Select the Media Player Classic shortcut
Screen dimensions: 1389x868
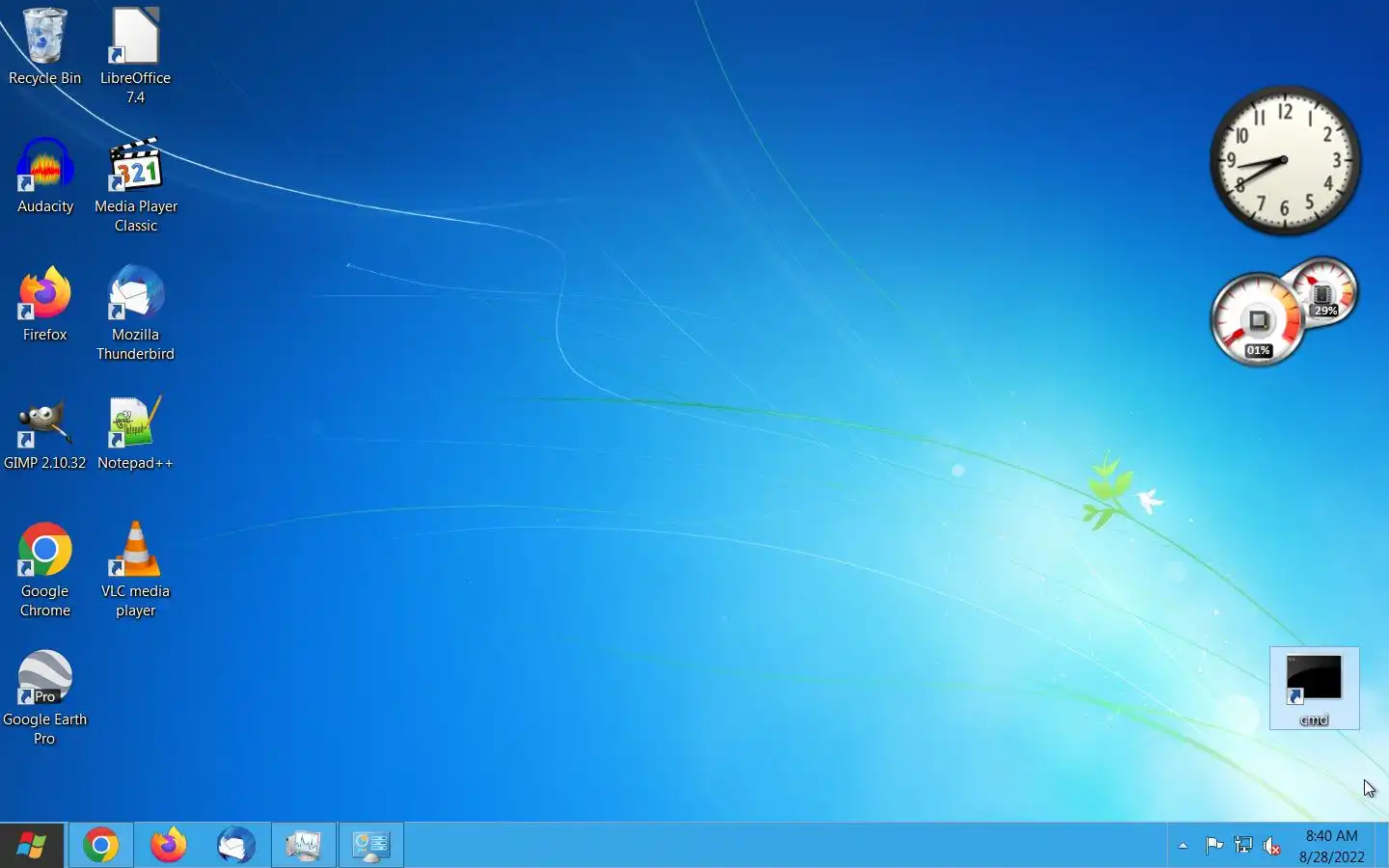click(135, 185)
